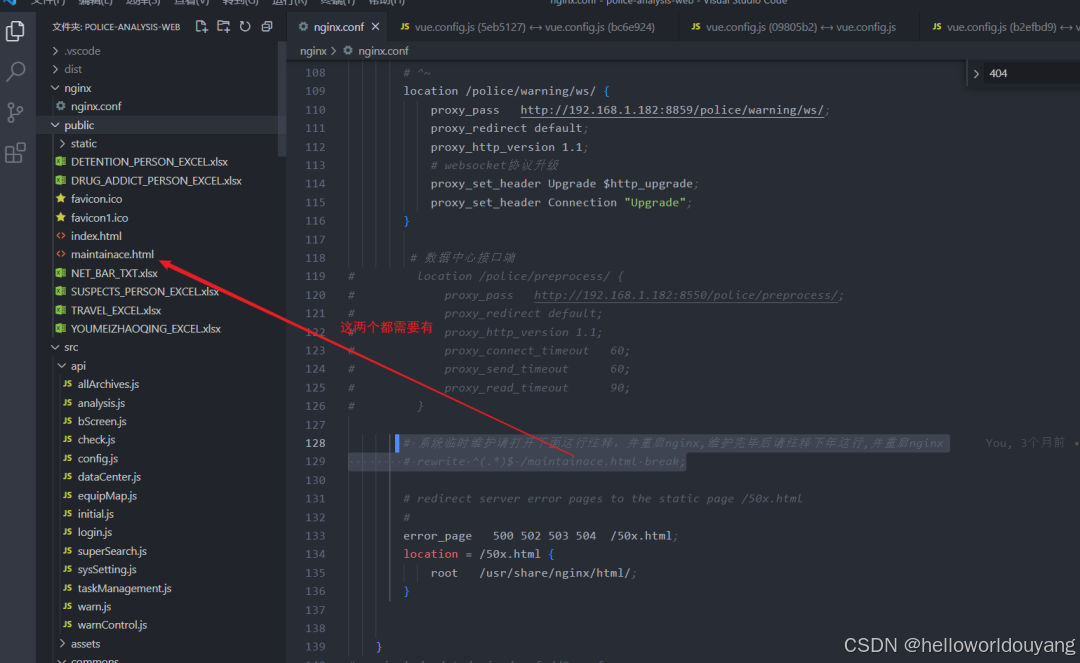Open the Source Control view
The height and width of the screenshot is (663, 1080).
[15, 112]
